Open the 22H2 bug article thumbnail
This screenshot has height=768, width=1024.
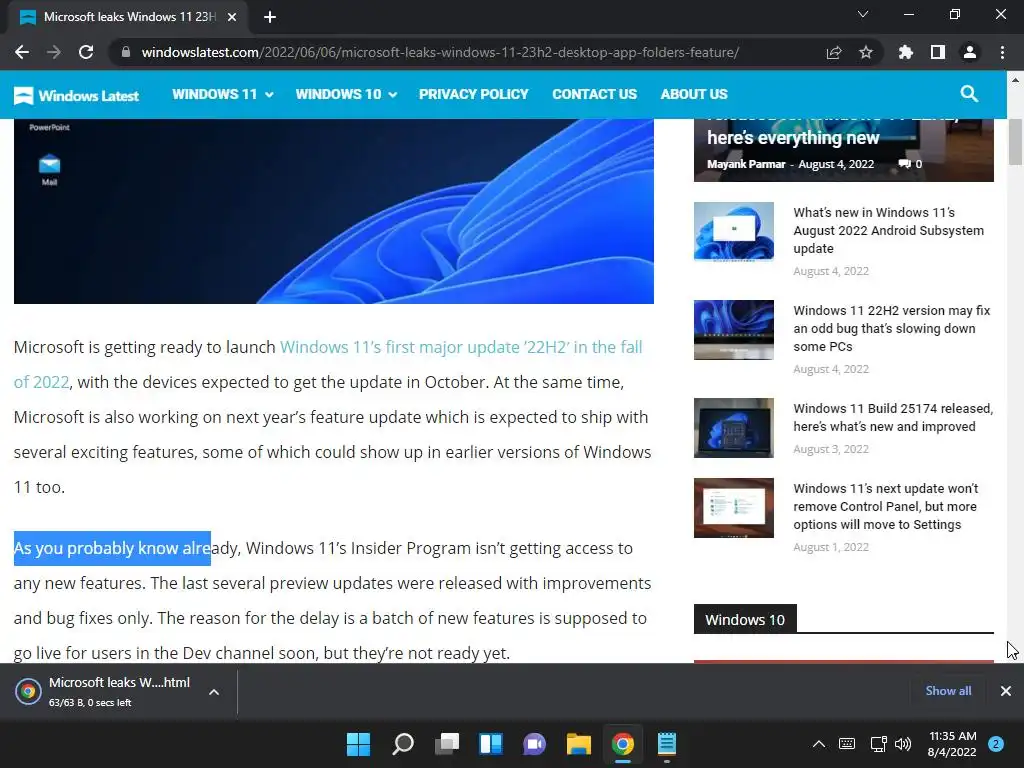[733, 330]
